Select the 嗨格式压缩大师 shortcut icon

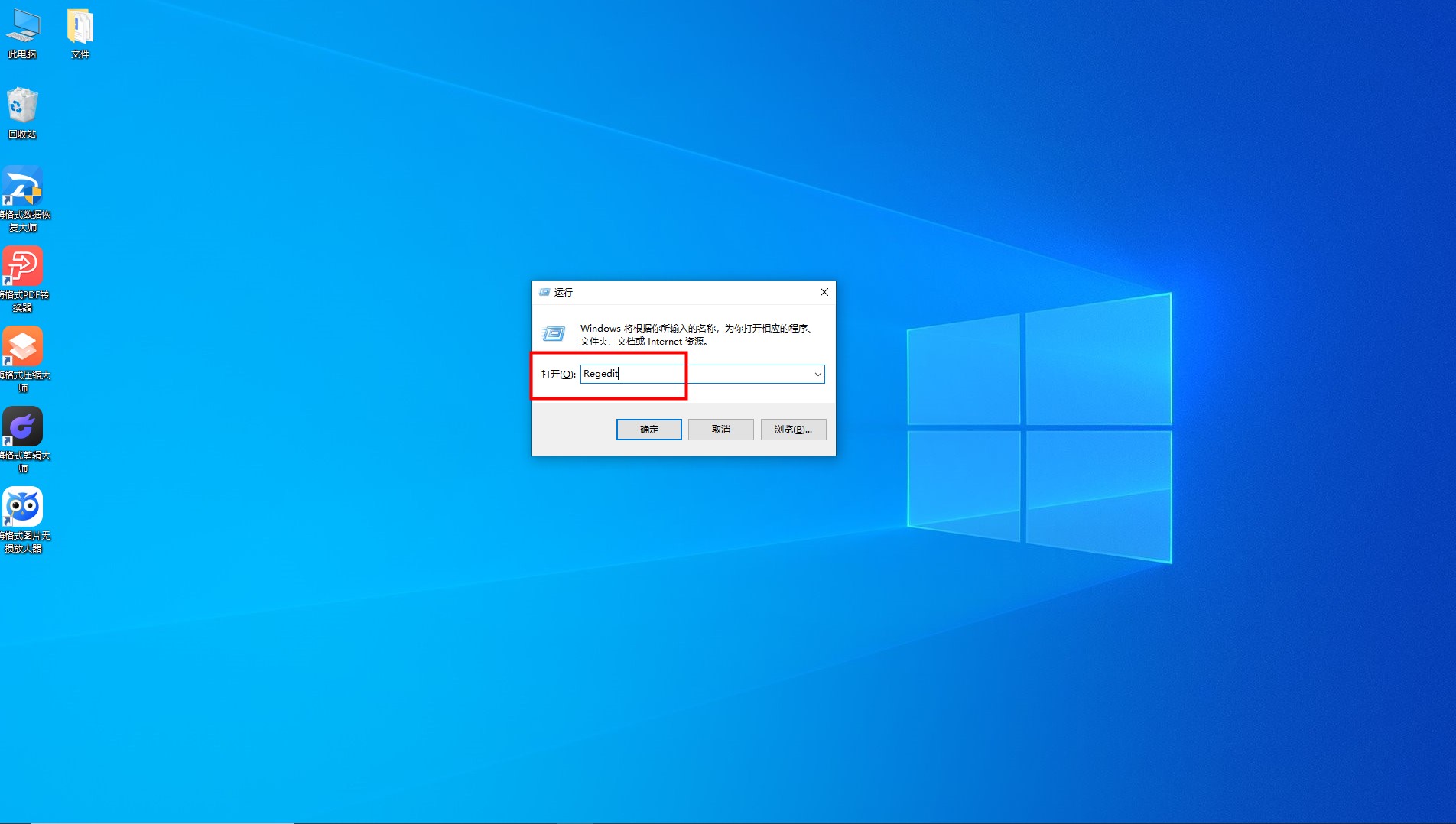point(22,347)
